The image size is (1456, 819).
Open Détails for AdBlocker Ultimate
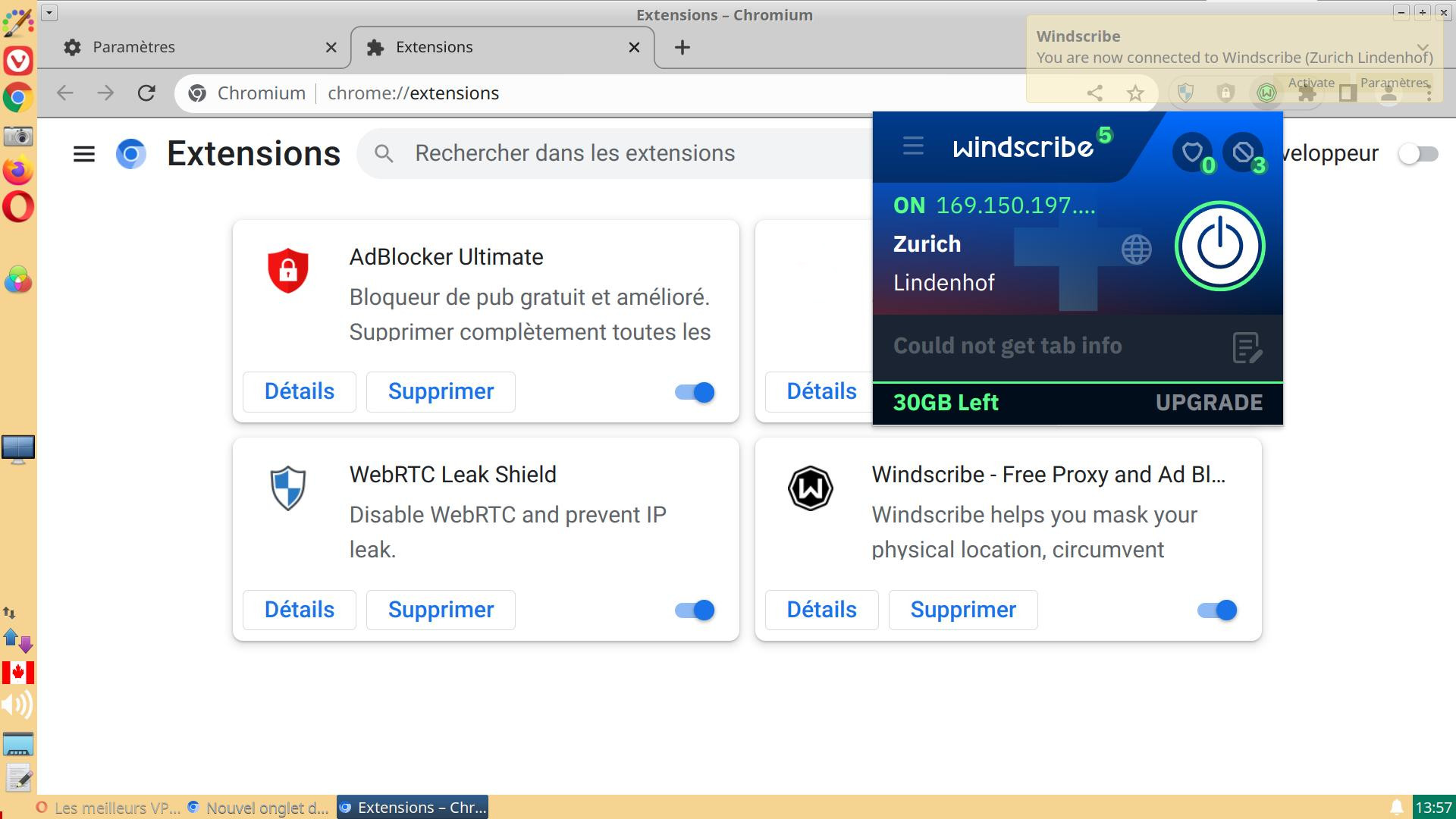point(300,392)
